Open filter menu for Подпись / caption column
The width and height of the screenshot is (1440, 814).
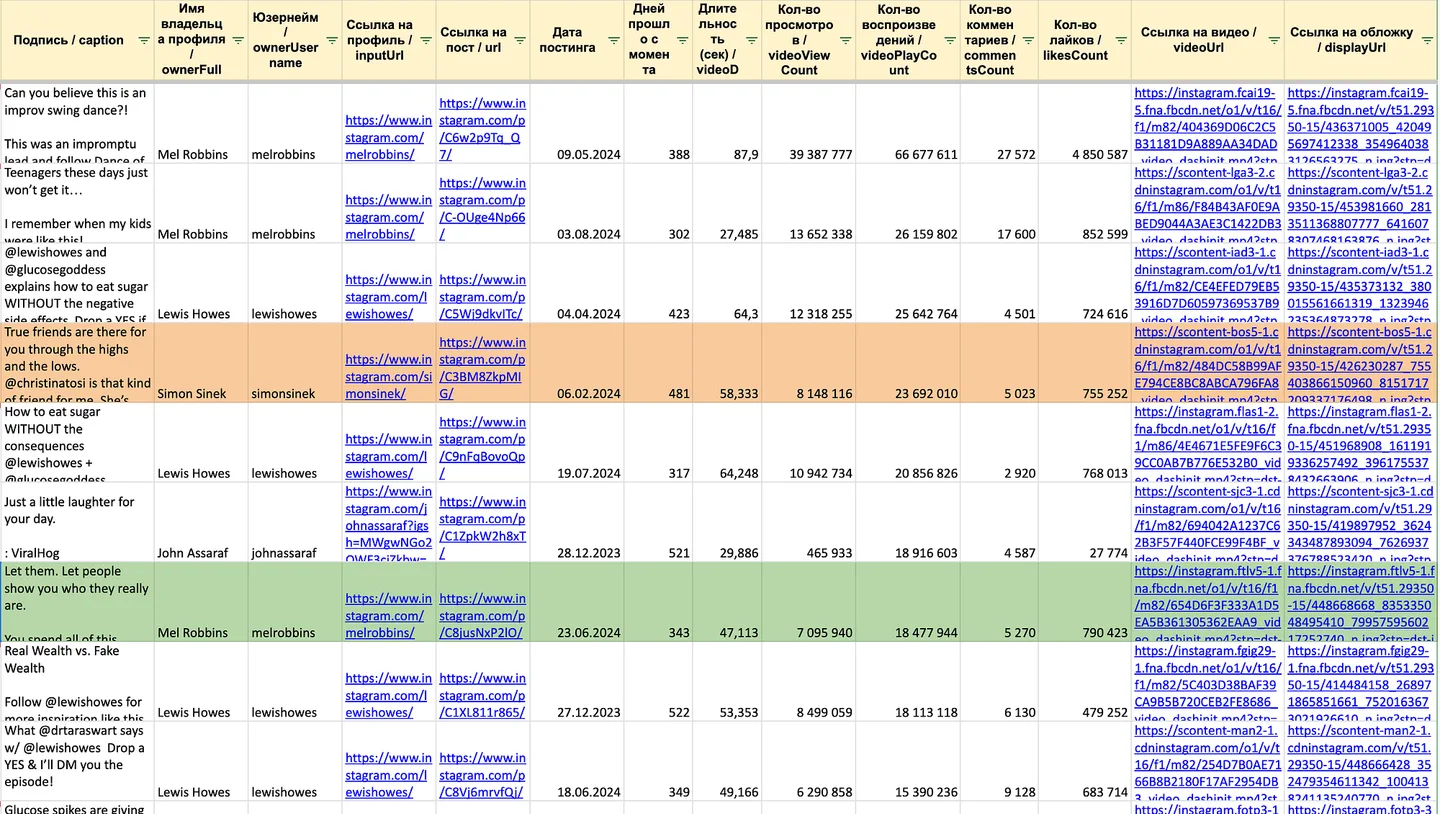144,41
